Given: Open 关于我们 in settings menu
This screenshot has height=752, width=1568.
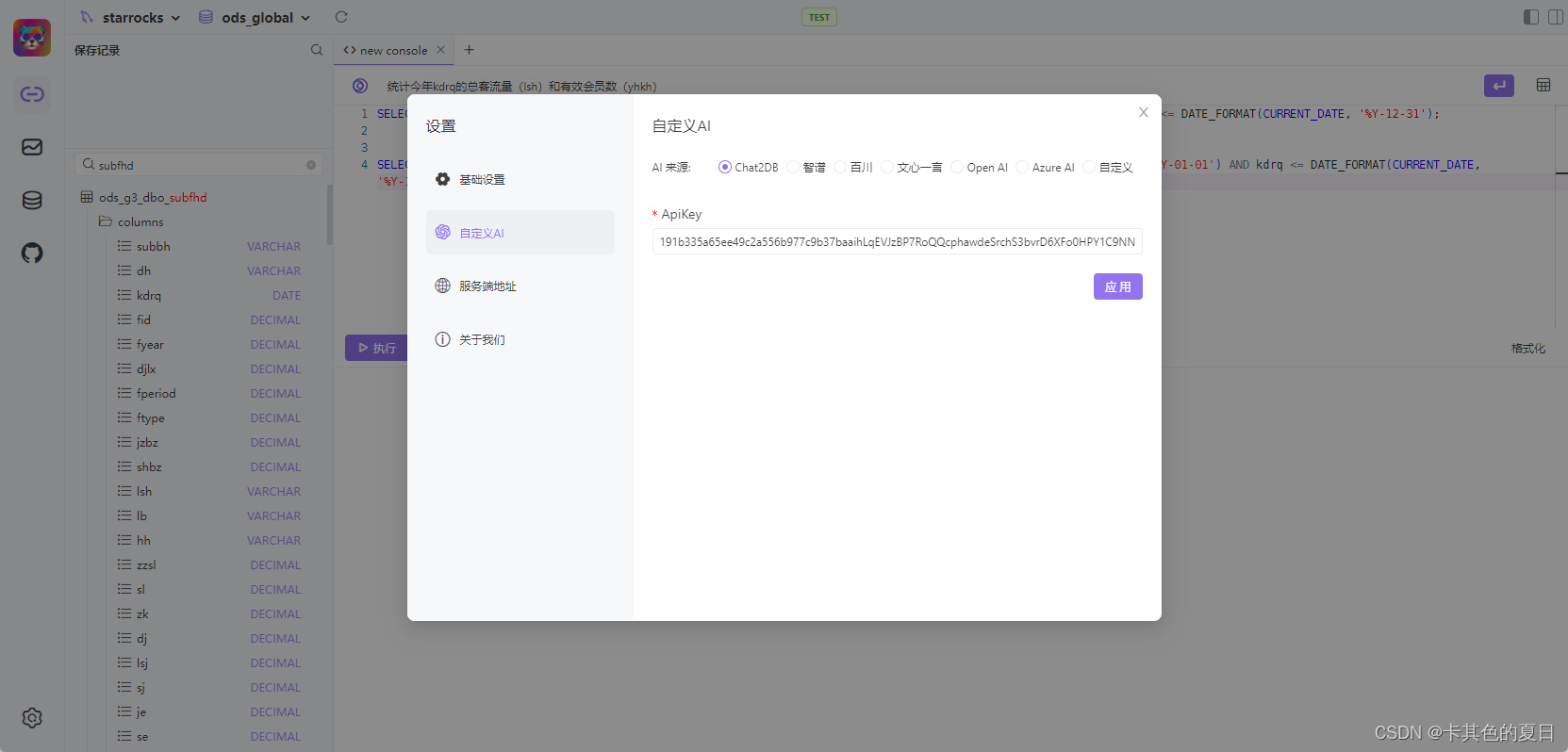Looking at the screenshot, I should pyautogui.click(x=520, y=339).
